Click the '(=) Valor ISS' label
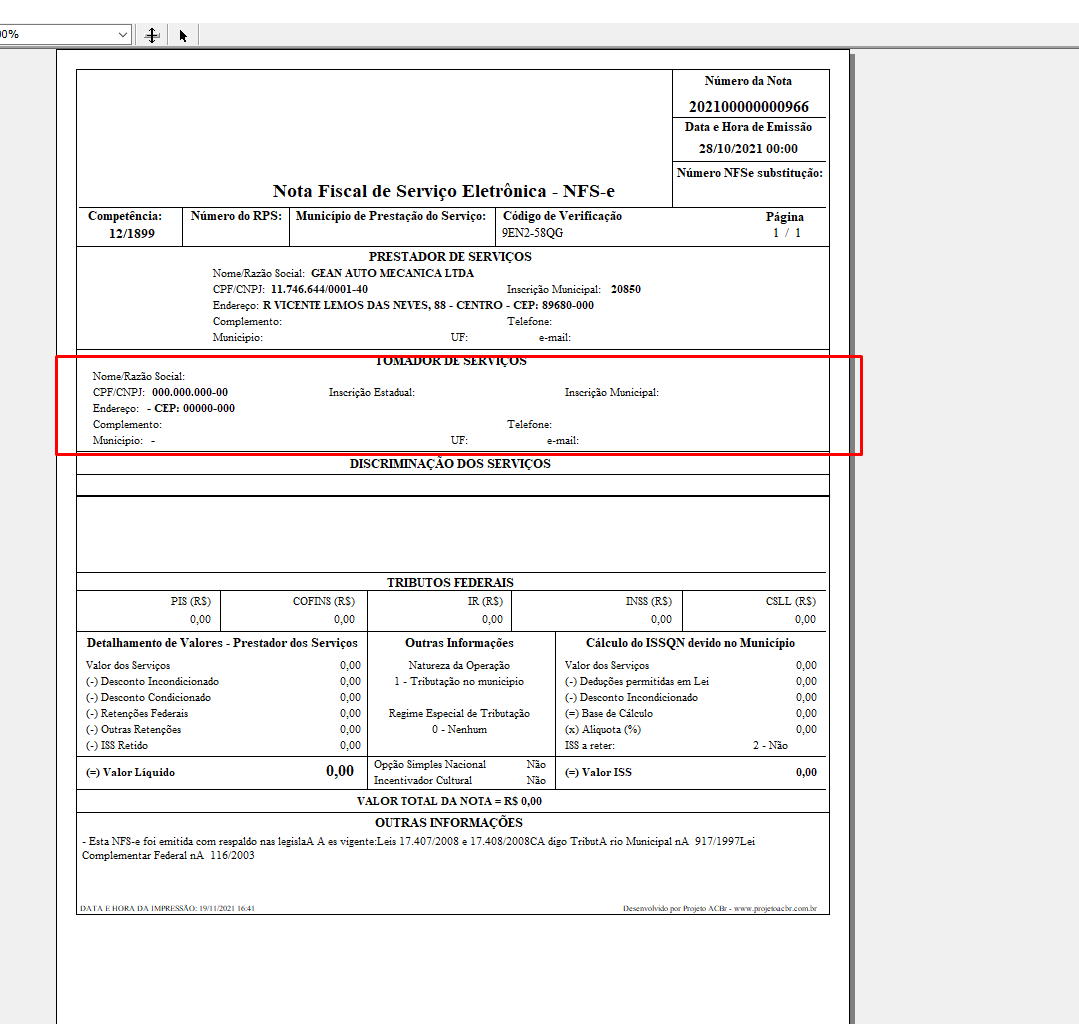 [x=598, y=773]
